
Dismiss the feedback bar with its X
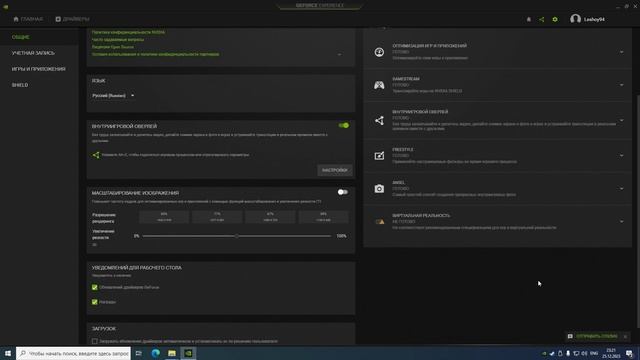(625, 336)
